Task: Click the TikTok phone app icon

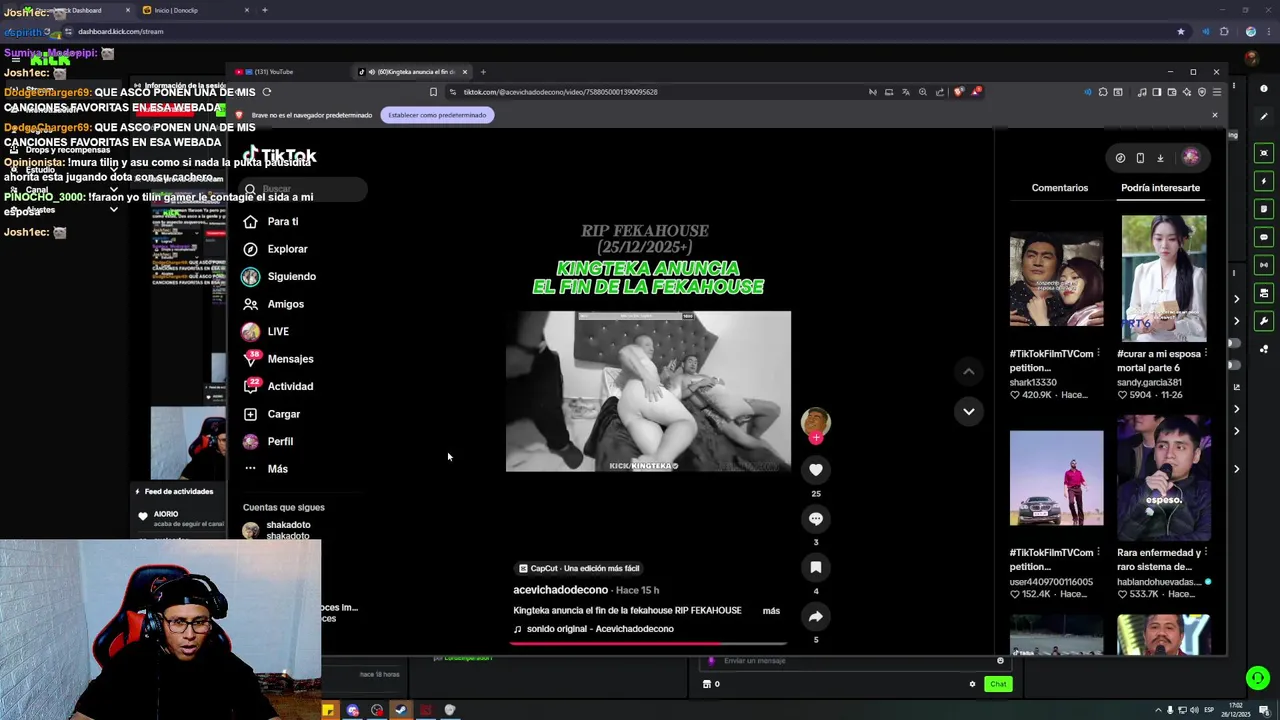Action: tap(1140, 157)
